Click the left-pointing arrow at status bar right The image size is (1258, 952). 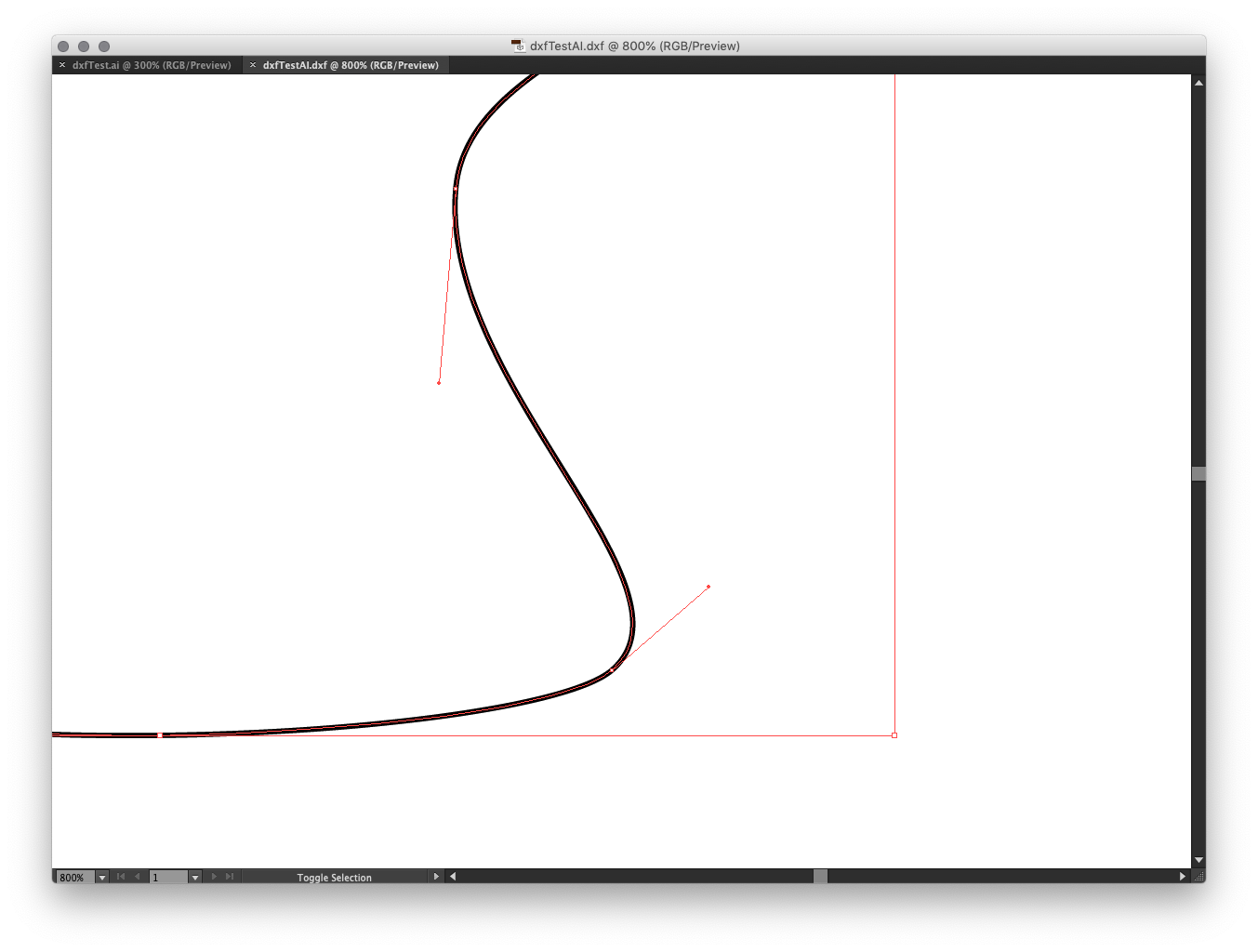[453, 876]
